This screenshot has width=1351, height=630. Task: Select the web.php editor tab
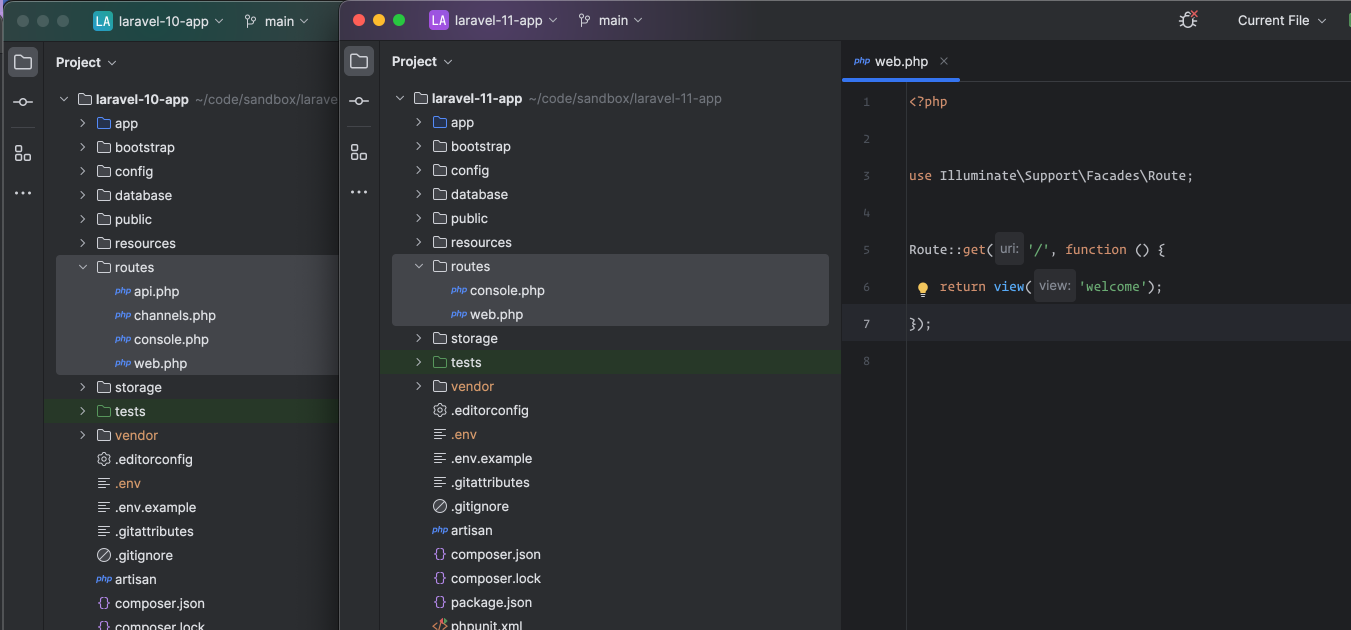[901, 61]
